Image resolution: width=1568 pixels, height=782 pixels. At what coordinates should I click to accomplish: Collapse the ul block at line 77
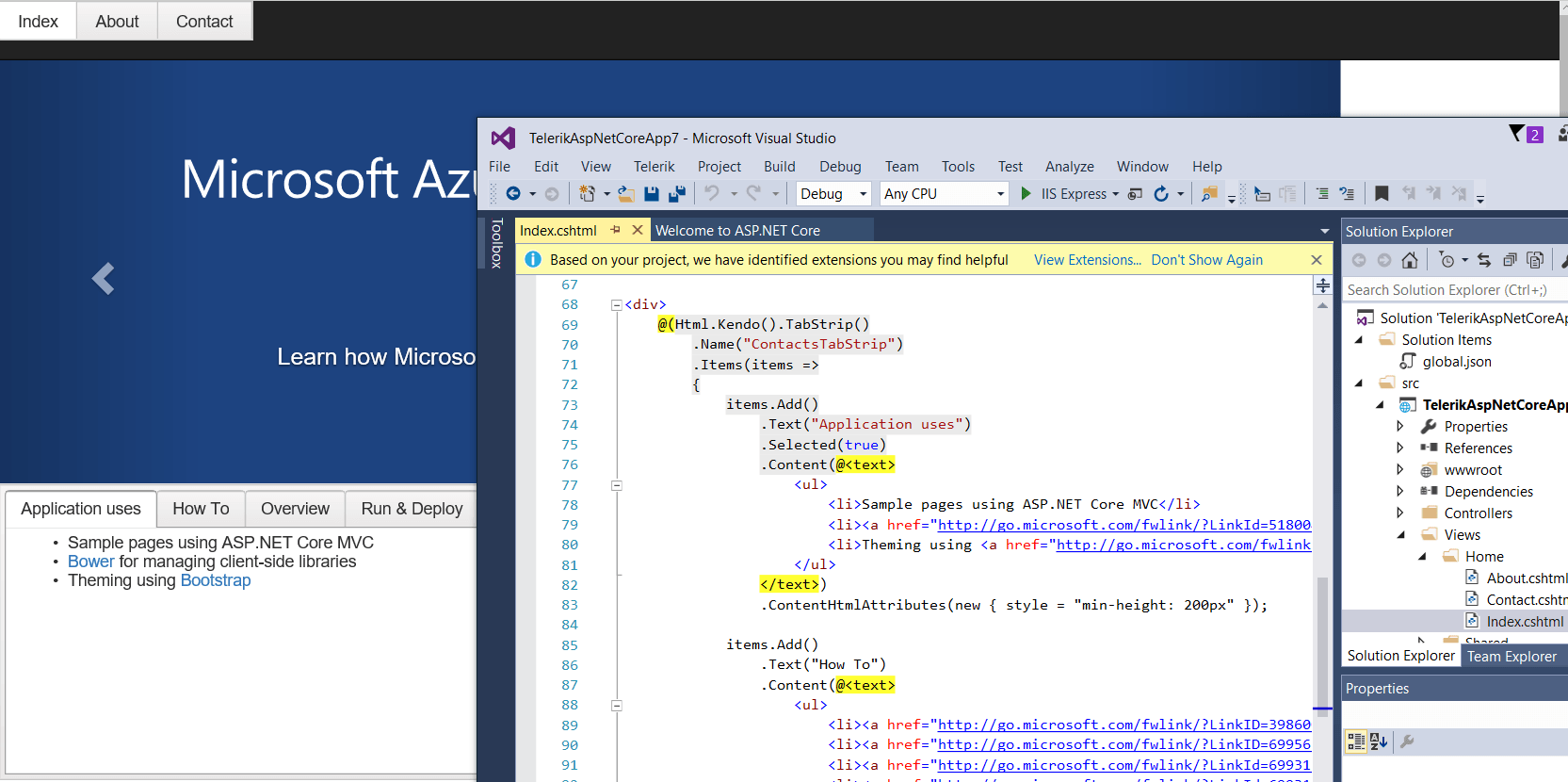617,485
